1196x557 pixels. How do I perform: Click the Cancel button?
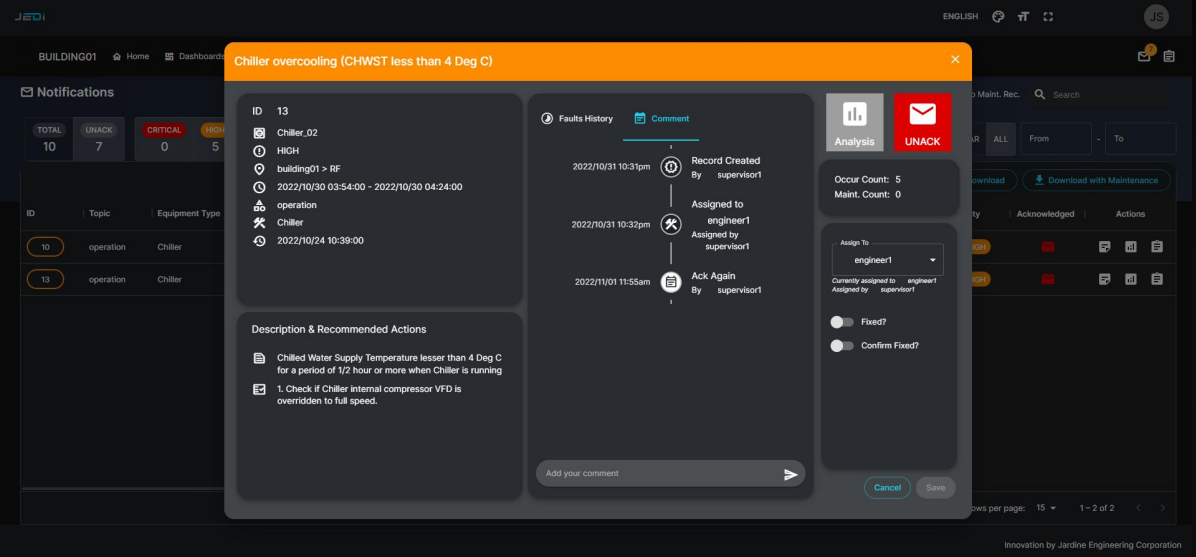(x=887, y=488)
